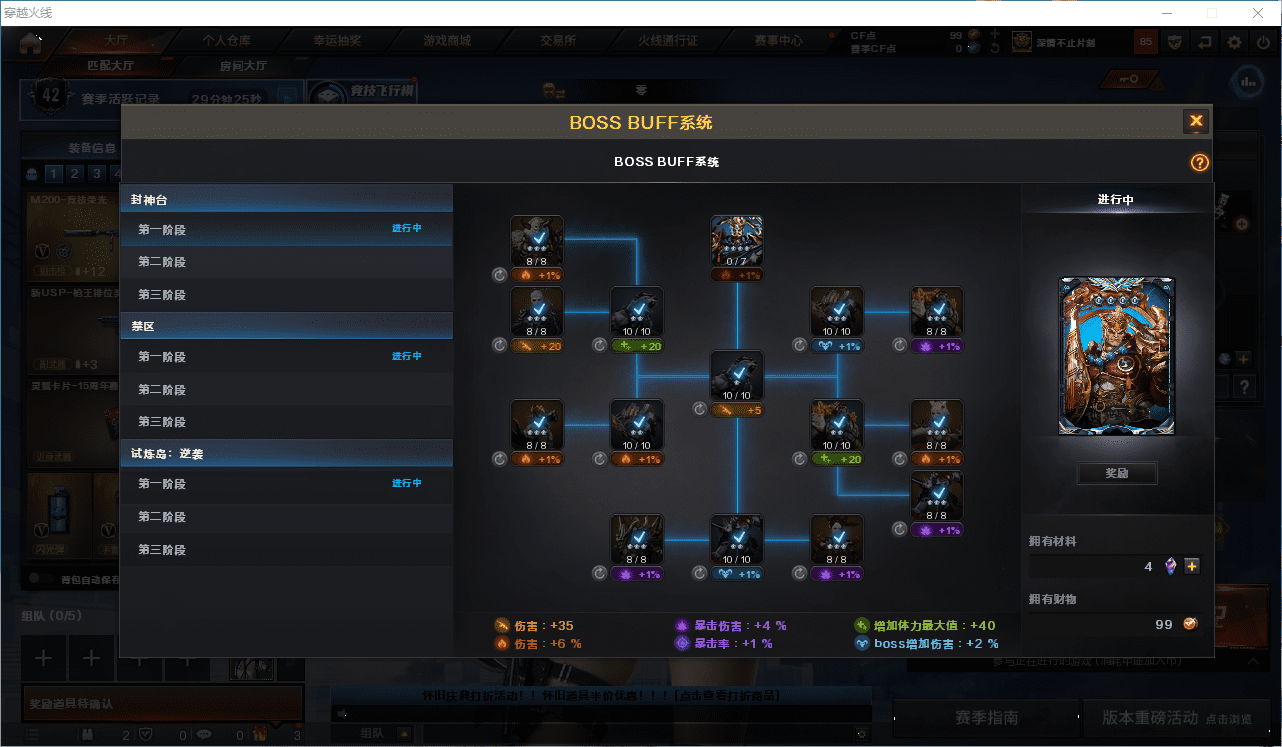Expand the 禁区 category header

[x=286, y=326]
